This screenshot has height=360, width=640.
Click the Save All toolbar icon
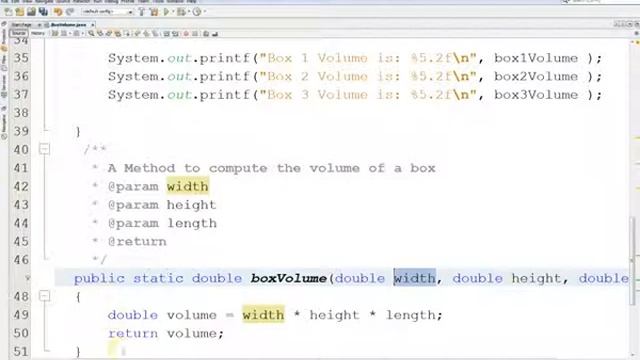click(43, 12)
